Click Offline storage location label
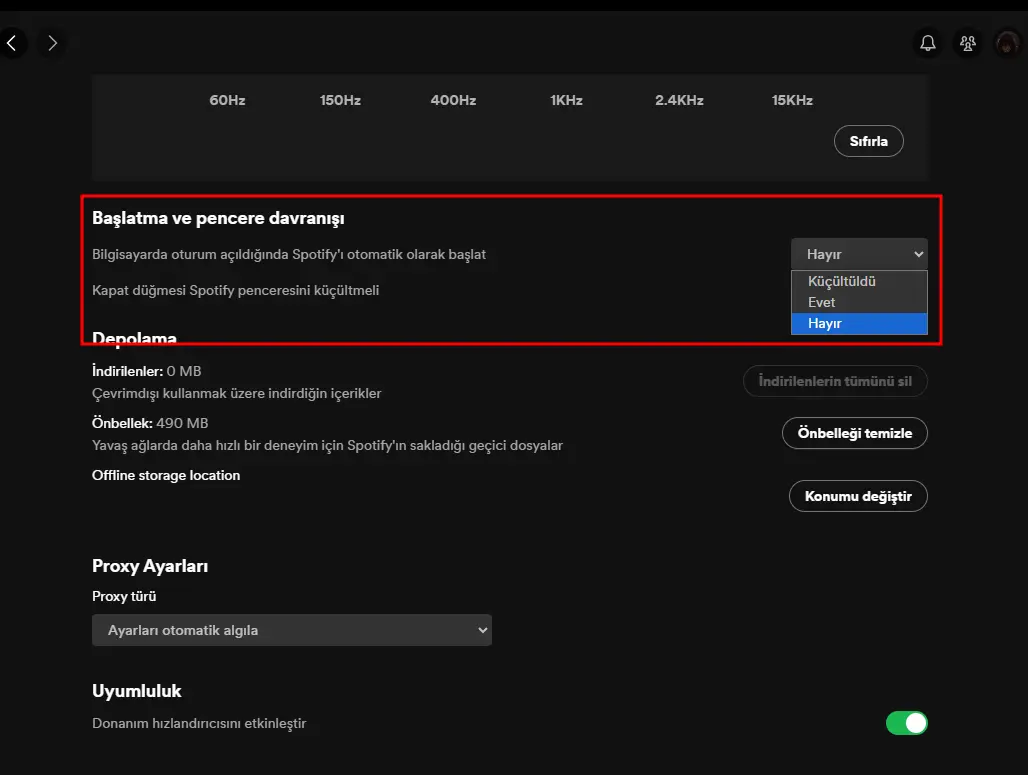Image resolution: width=1028 pixels, height=775 pixels. 166,475
